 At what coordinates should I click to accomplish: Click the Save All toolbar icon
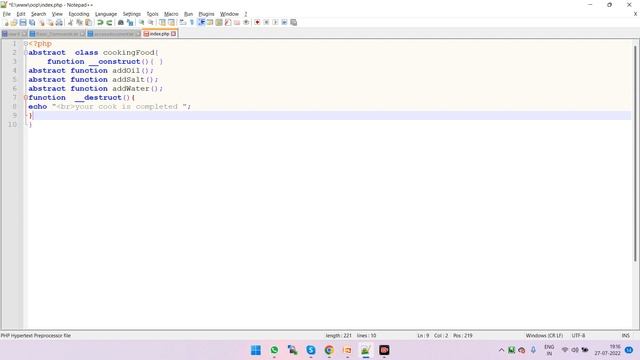[x=32, y=22]
